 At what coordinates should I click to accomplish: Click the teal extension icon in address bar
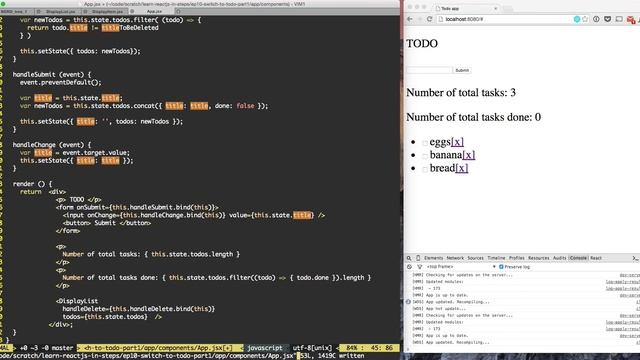click(577, 19)
